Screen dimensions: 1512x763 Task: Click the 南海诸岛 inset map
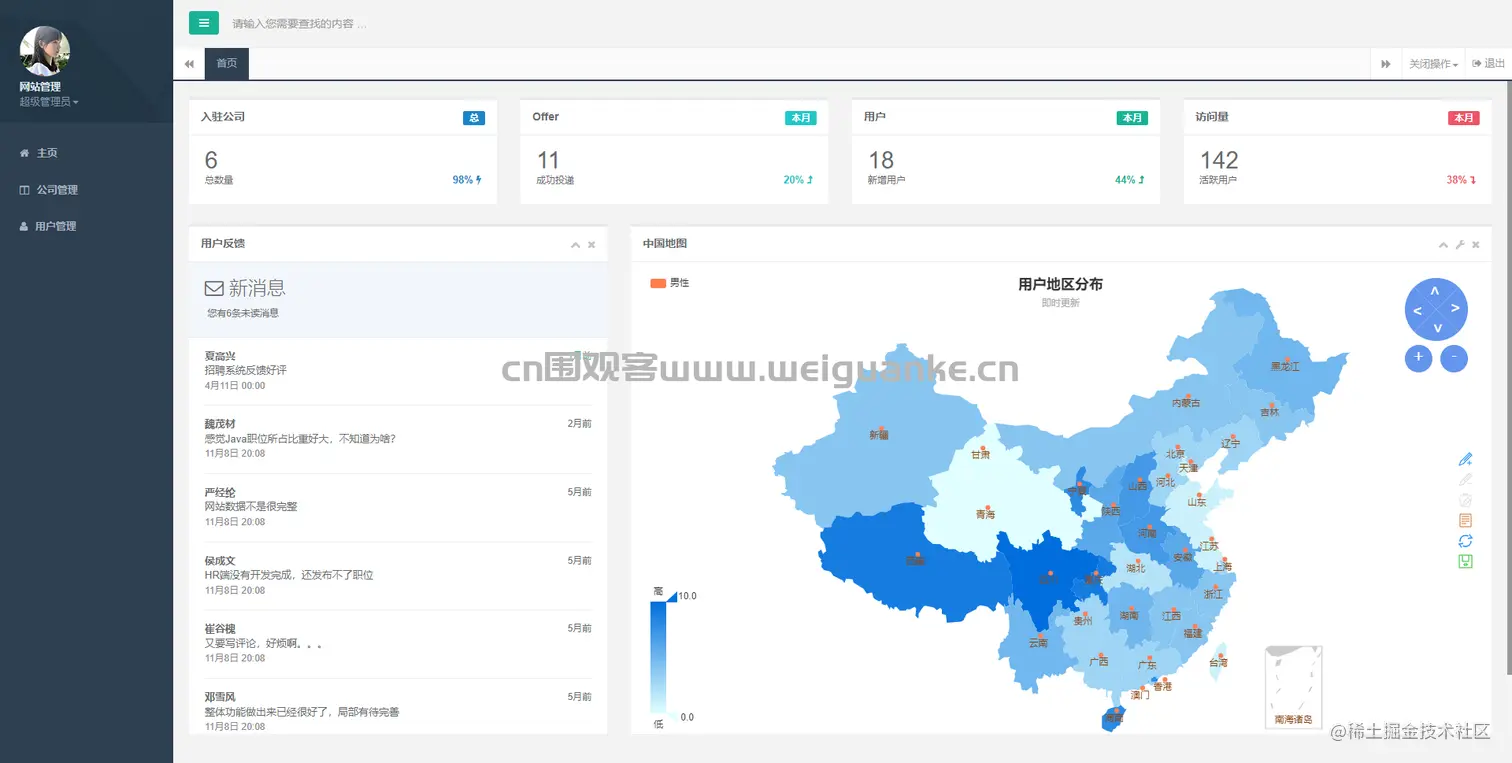pyautogui.click(x=1294, y=687)
